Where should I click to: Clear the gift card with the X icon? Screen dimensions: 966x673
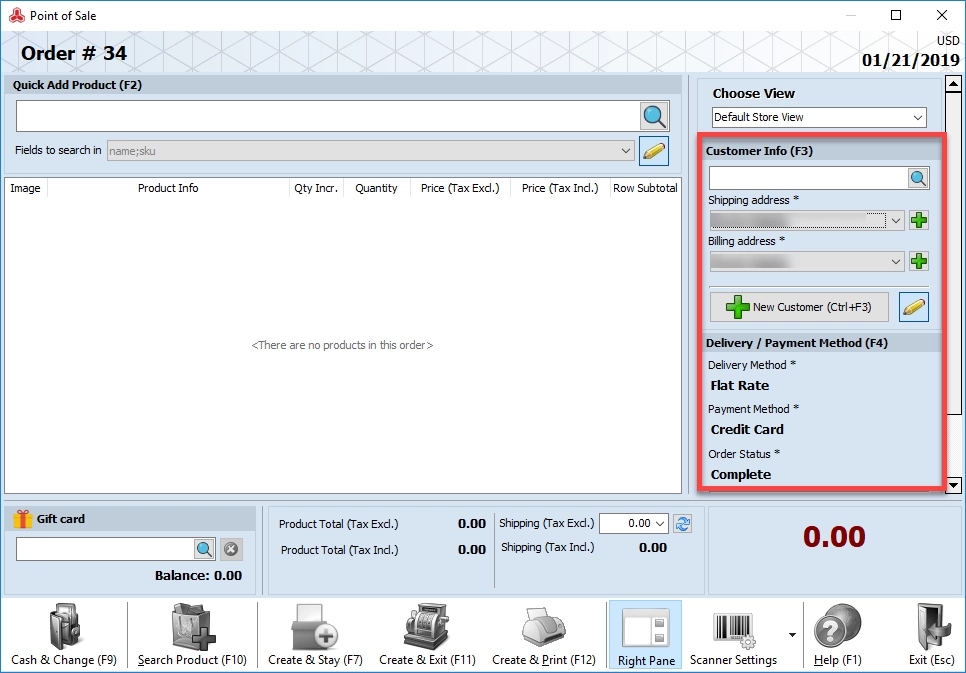(x=231, y=549)
